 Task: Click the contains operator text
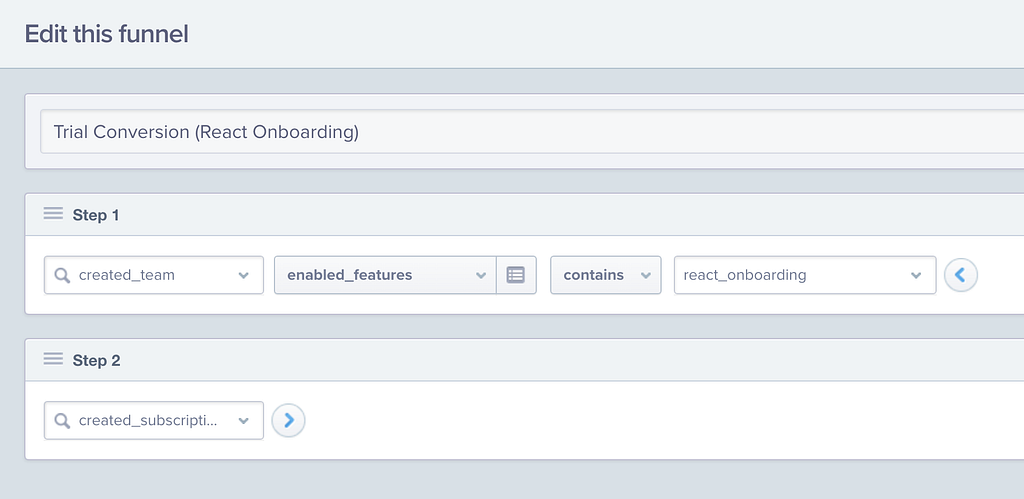pyautogui.click(x=593, y=275)
